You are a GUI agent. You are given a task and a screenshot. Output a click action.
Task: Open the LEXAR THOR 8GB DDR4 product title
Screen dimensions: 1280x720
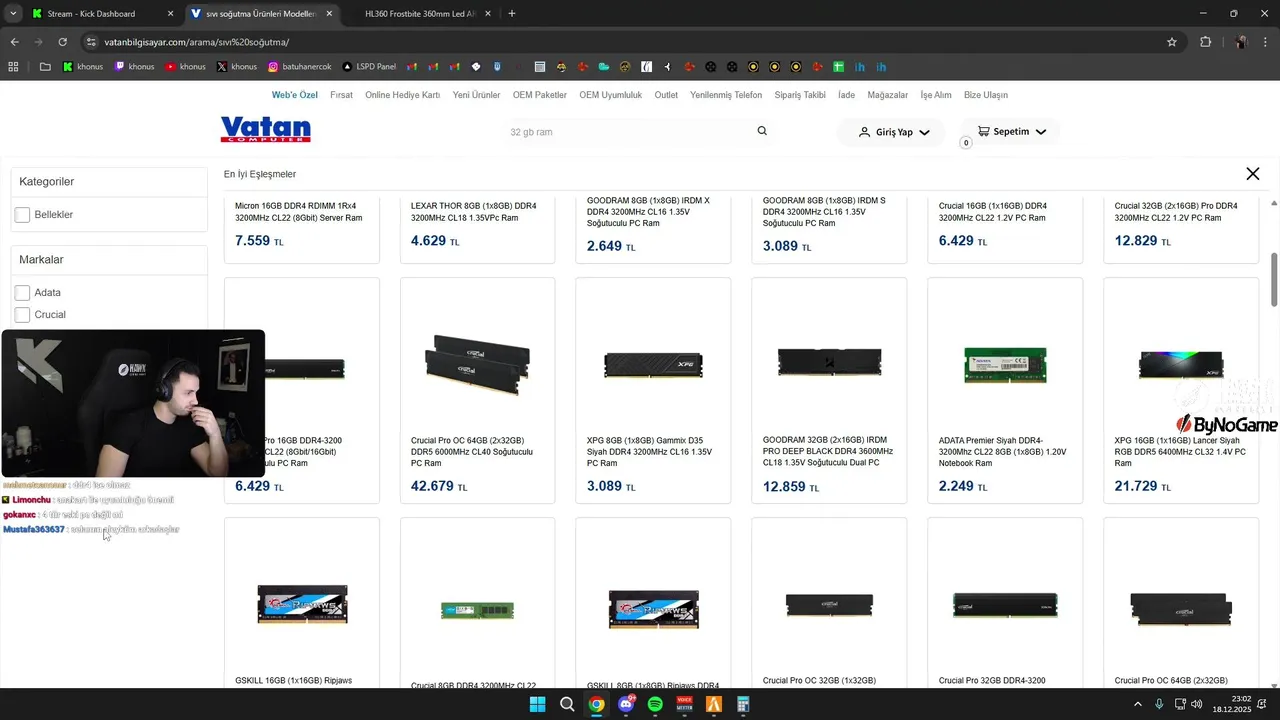474,211
